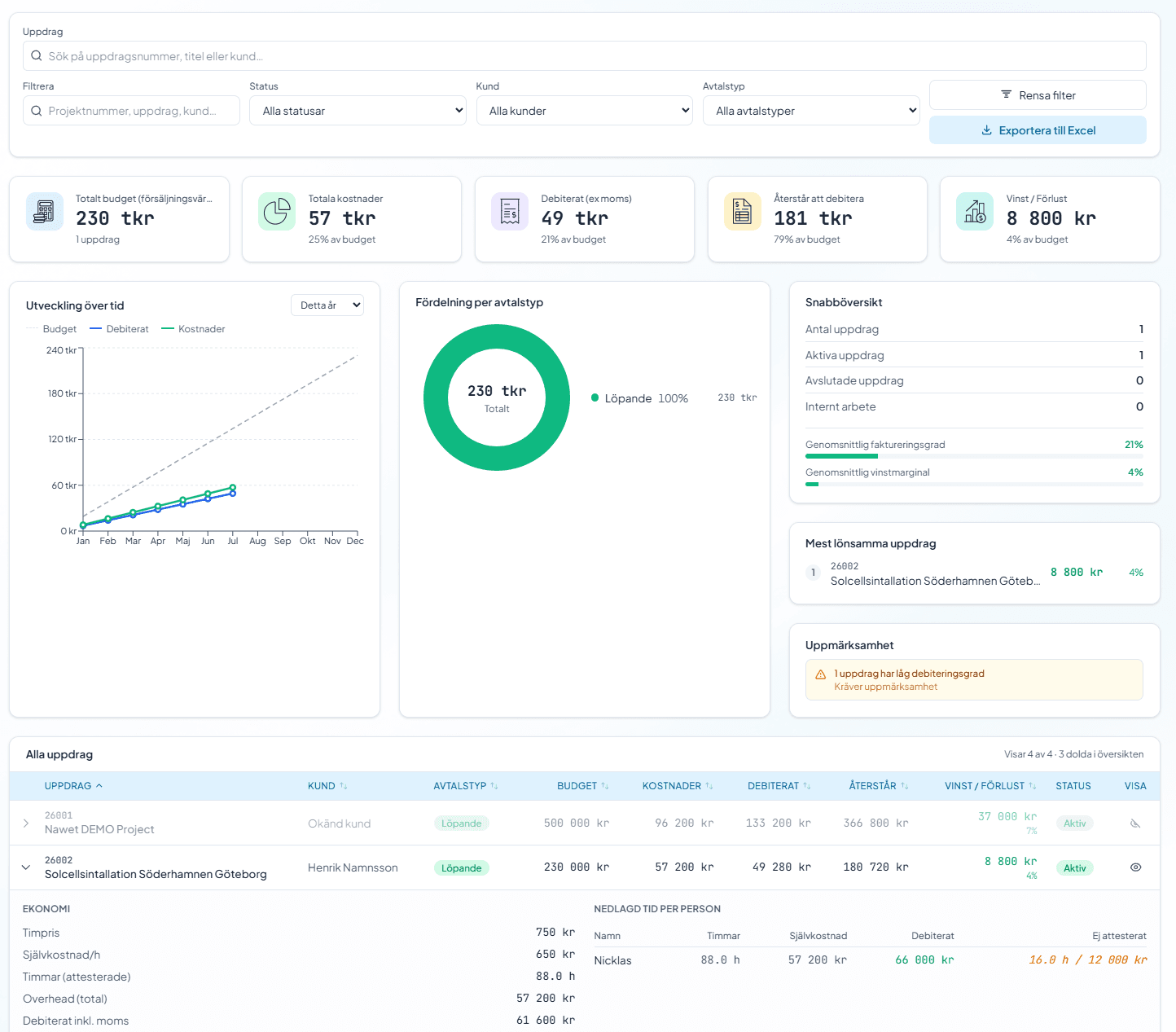This screenshot has width=1176, height=1032.
Task: Click the warning triangle icon under Uppmärksamhet
Action: 821,674
